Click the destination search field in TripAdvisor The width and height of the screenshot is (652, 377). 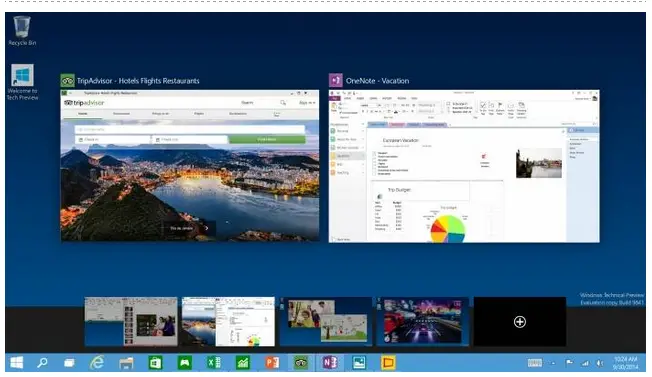(x=190, y=130)
